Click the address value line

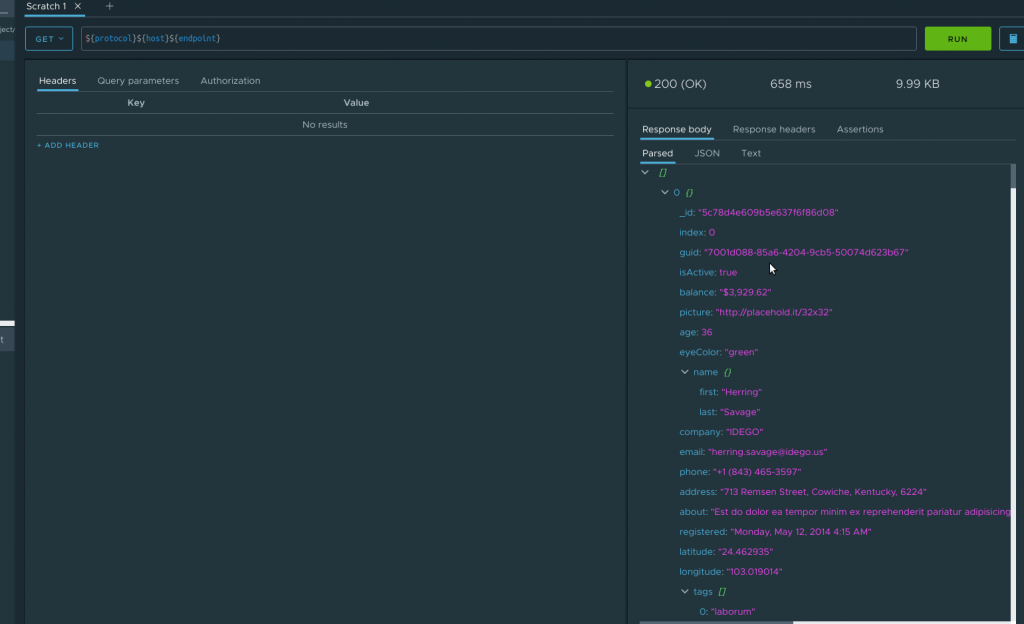[823, 491]
